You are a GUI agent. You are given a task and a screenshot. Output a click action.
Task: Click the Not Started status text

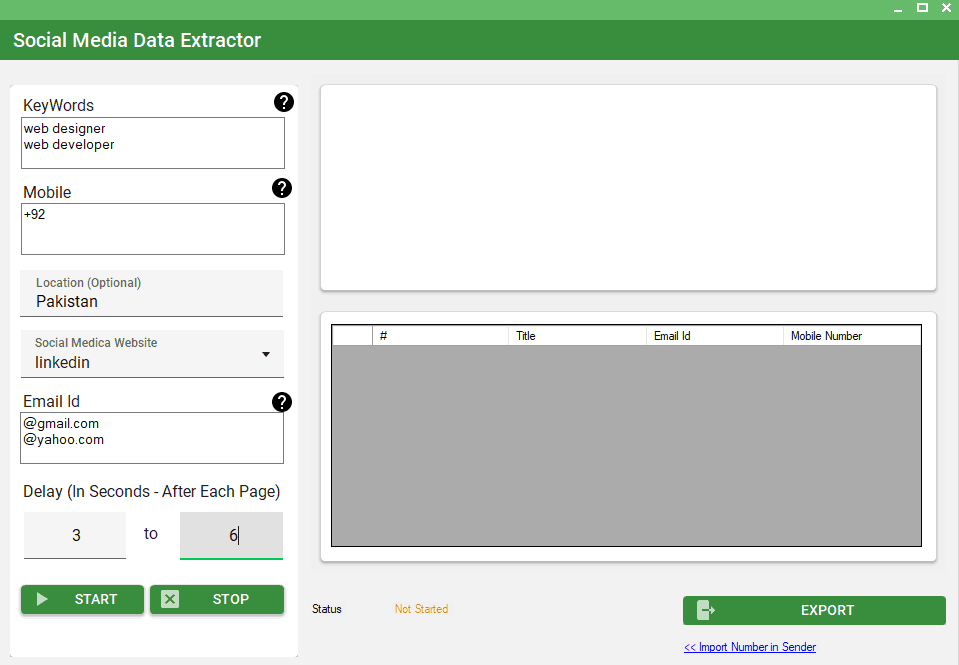pyautogui.click(x=421, y=609)
